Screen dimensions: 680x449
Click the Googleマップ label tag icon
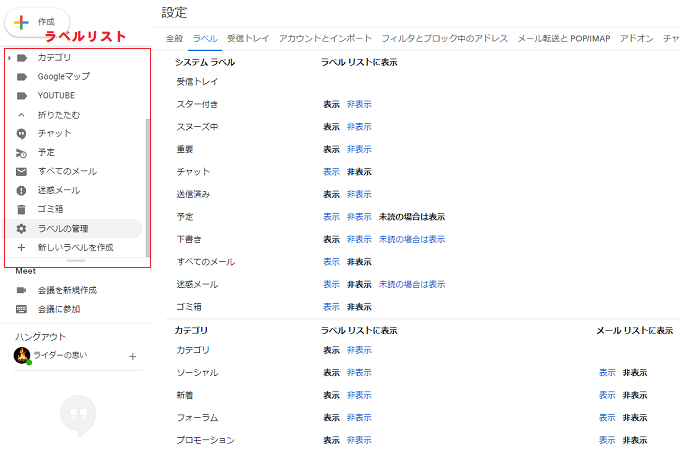[x=22, y=77]
